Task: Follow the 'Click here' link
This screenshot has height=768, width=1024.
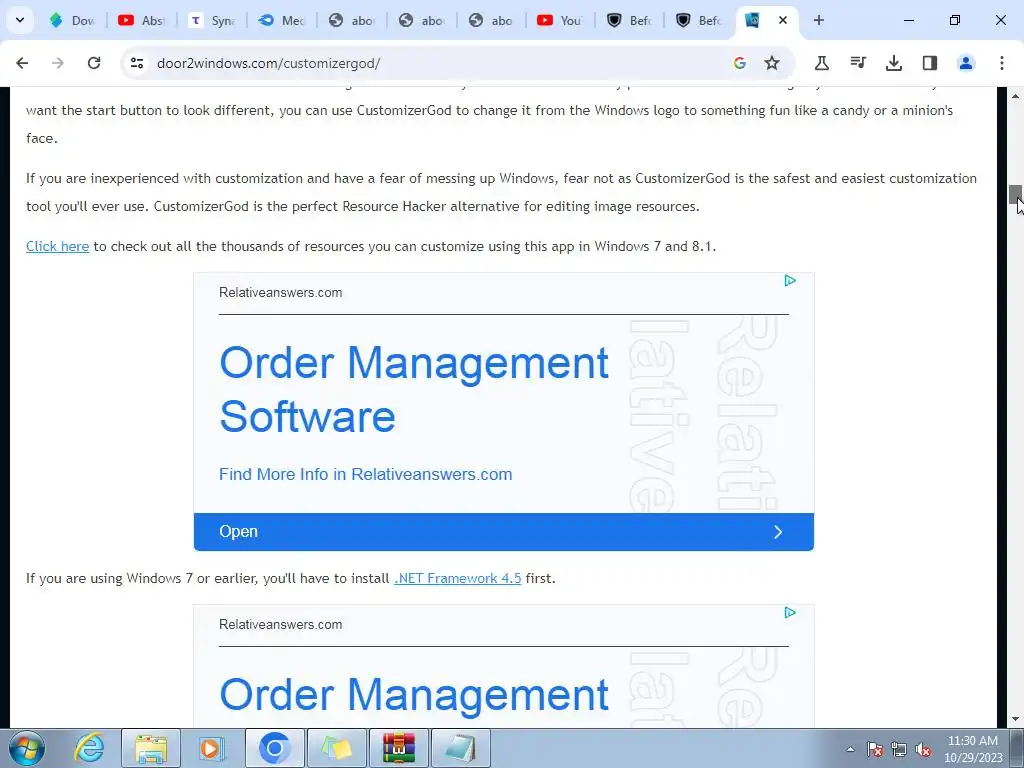Action: click(x=57, y=246)
